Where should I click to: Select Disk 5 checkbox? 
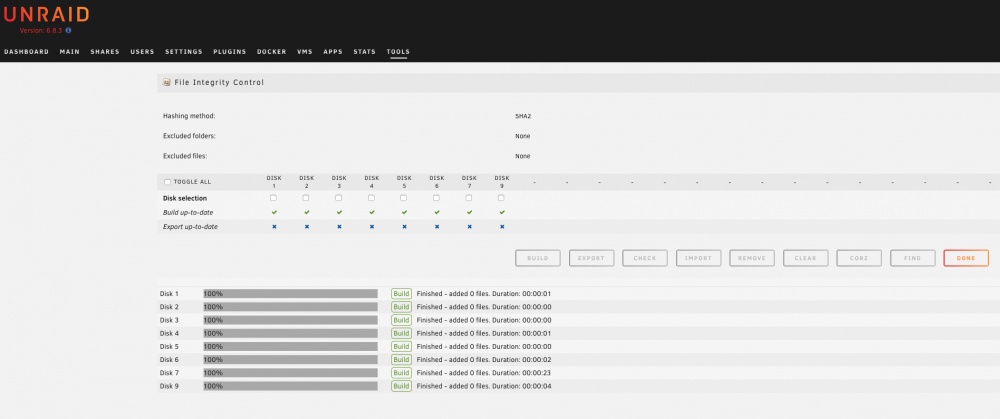coord(403,198)
